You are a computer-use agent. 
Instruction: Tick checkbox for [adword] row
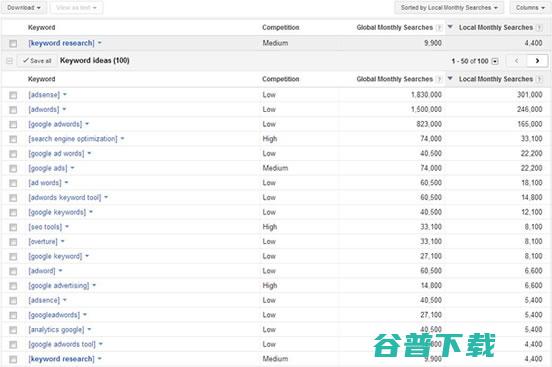(13, 271)
